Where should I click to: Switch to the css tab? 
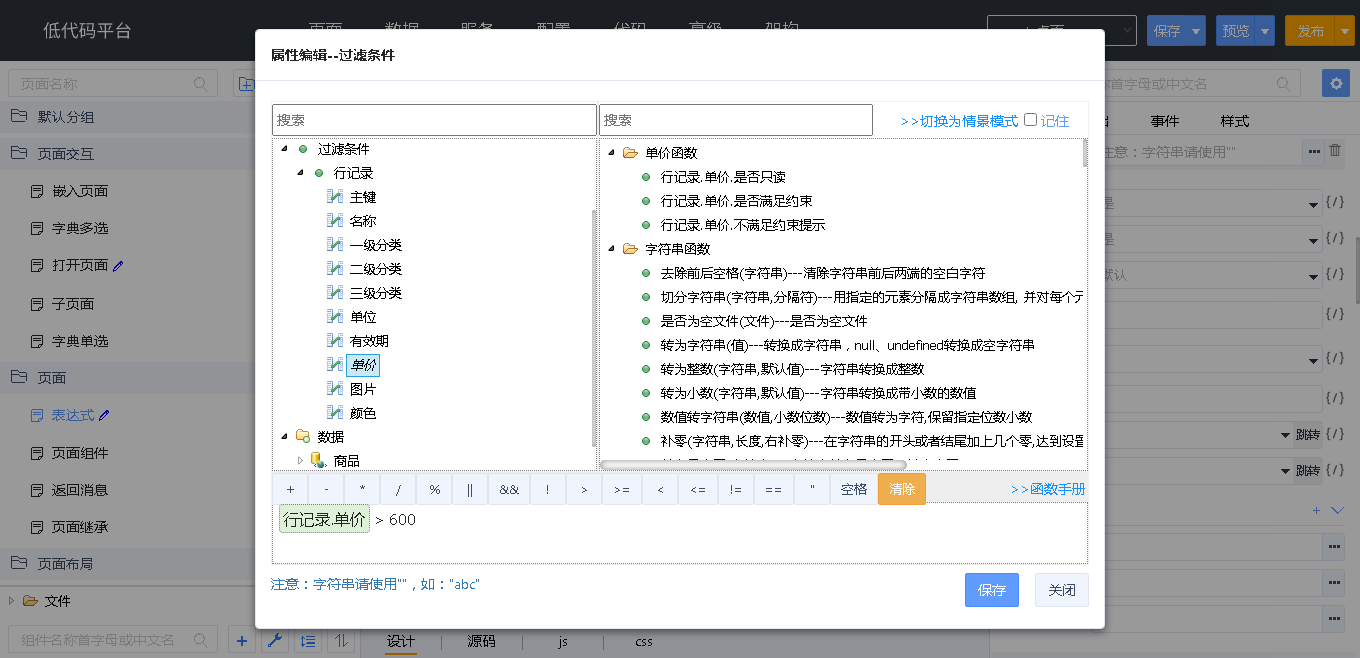[644, 641]
